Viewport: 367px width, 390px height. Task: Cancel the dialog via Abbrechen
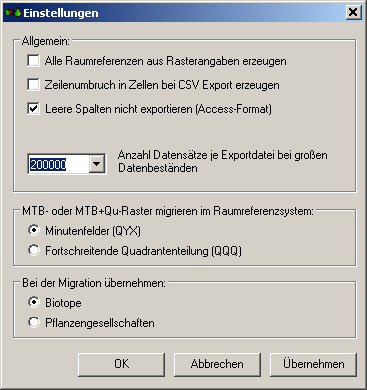[x=217, y=364]
